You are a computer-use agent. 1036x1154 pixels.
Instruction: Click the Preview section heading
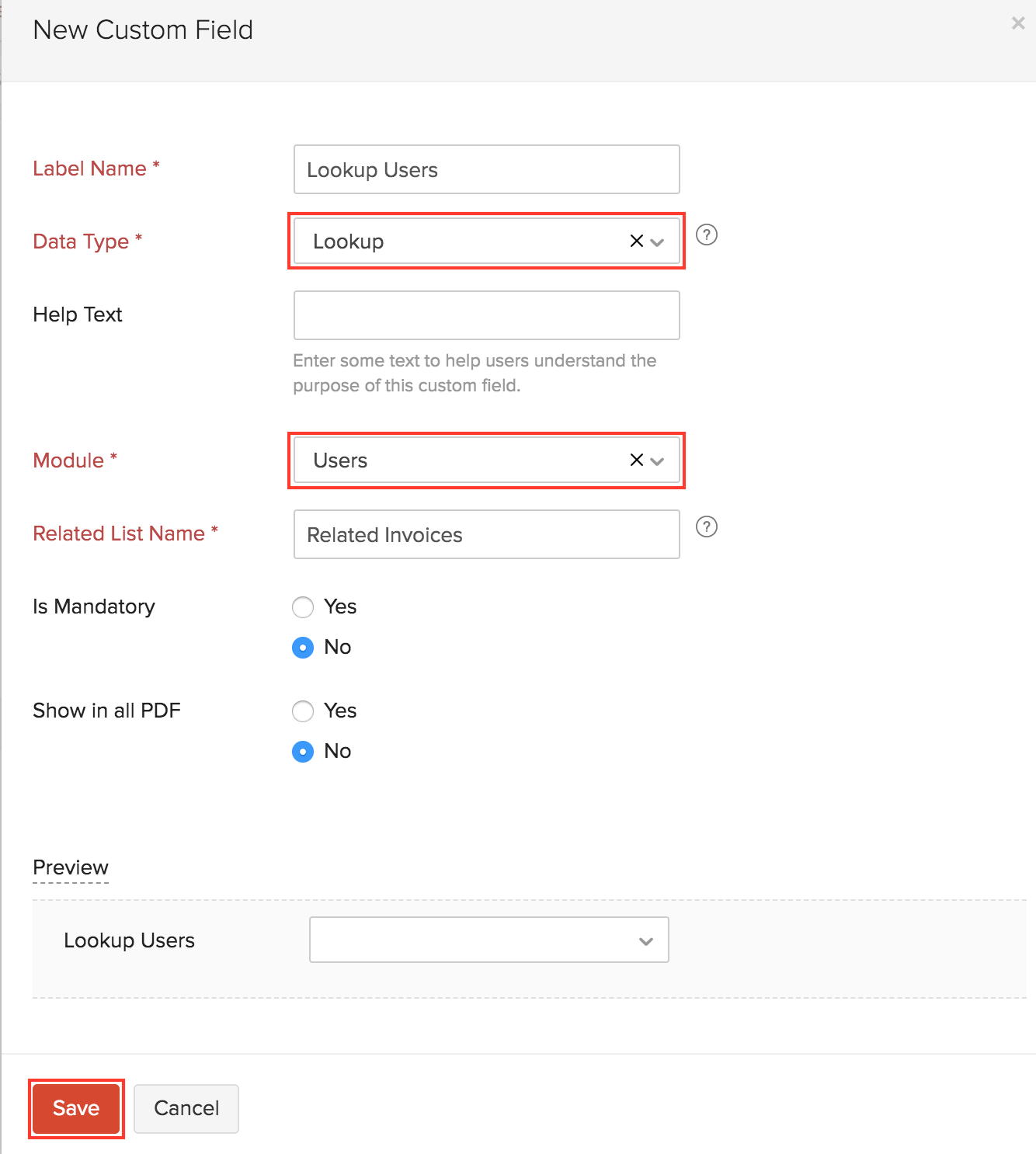click(x=71, y=867)
